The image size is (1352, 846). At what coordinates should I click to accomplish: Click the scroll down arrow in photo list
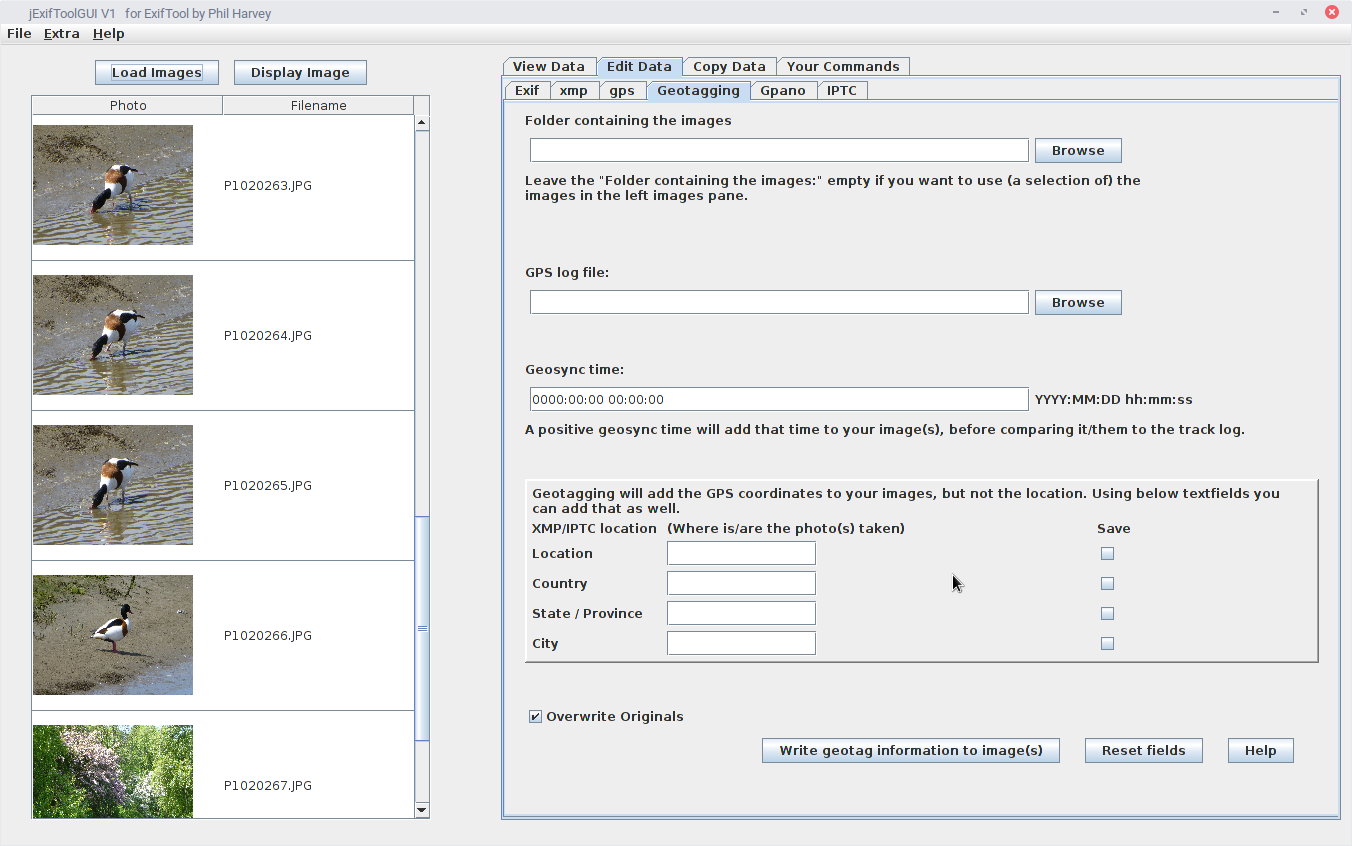pyautogui.click(x=421, y=810)
